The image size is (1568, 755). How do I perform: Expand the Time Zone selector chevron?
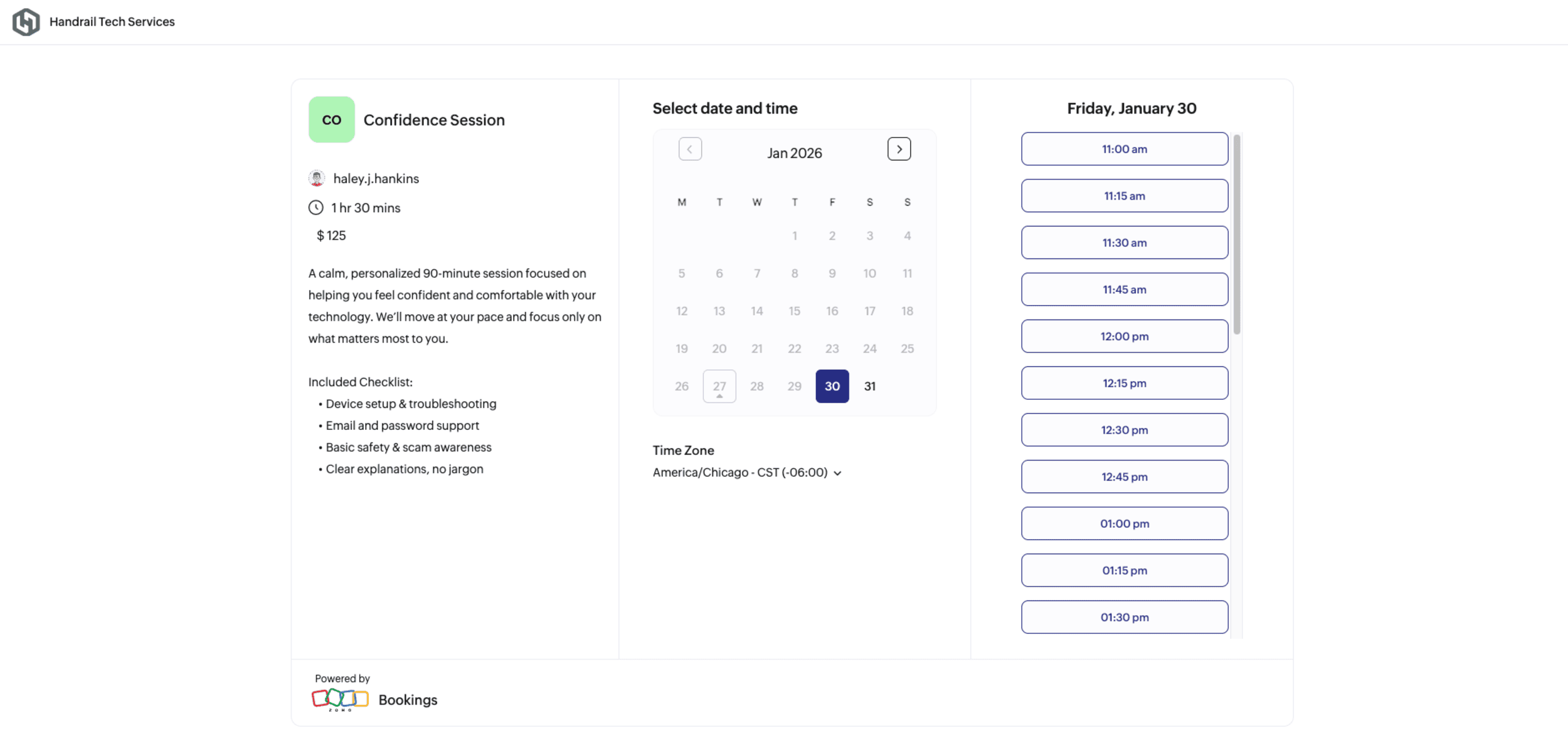[x=839, y=473]
